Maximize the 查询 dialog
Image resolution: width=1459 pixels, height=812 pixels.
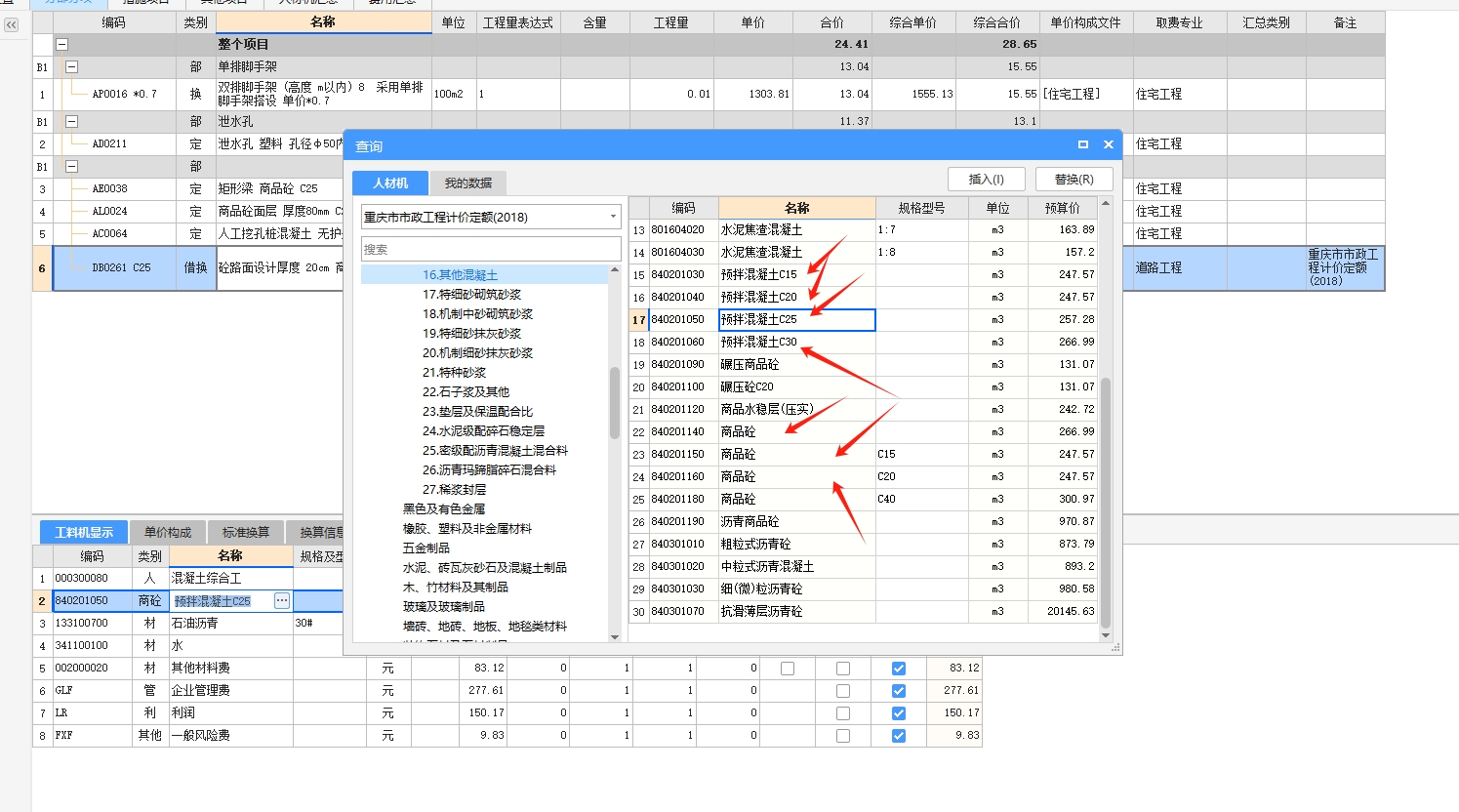click(1082, 144)
